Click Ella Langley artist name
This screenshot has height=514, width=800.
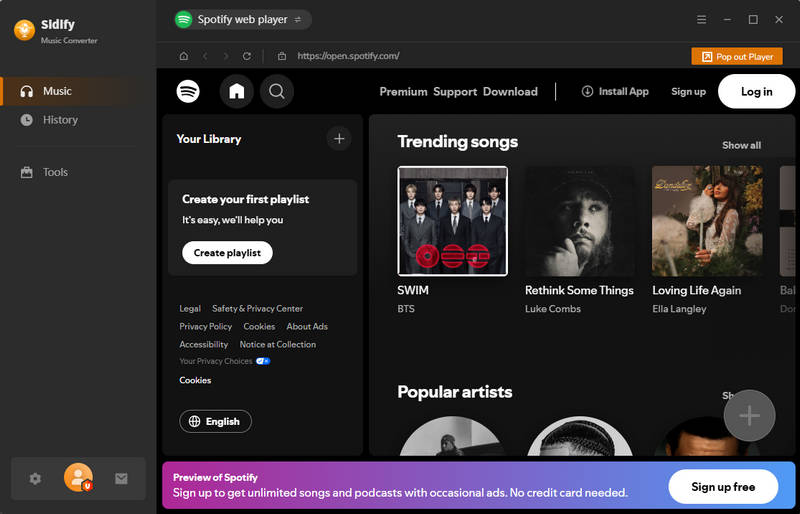point(679,309)
